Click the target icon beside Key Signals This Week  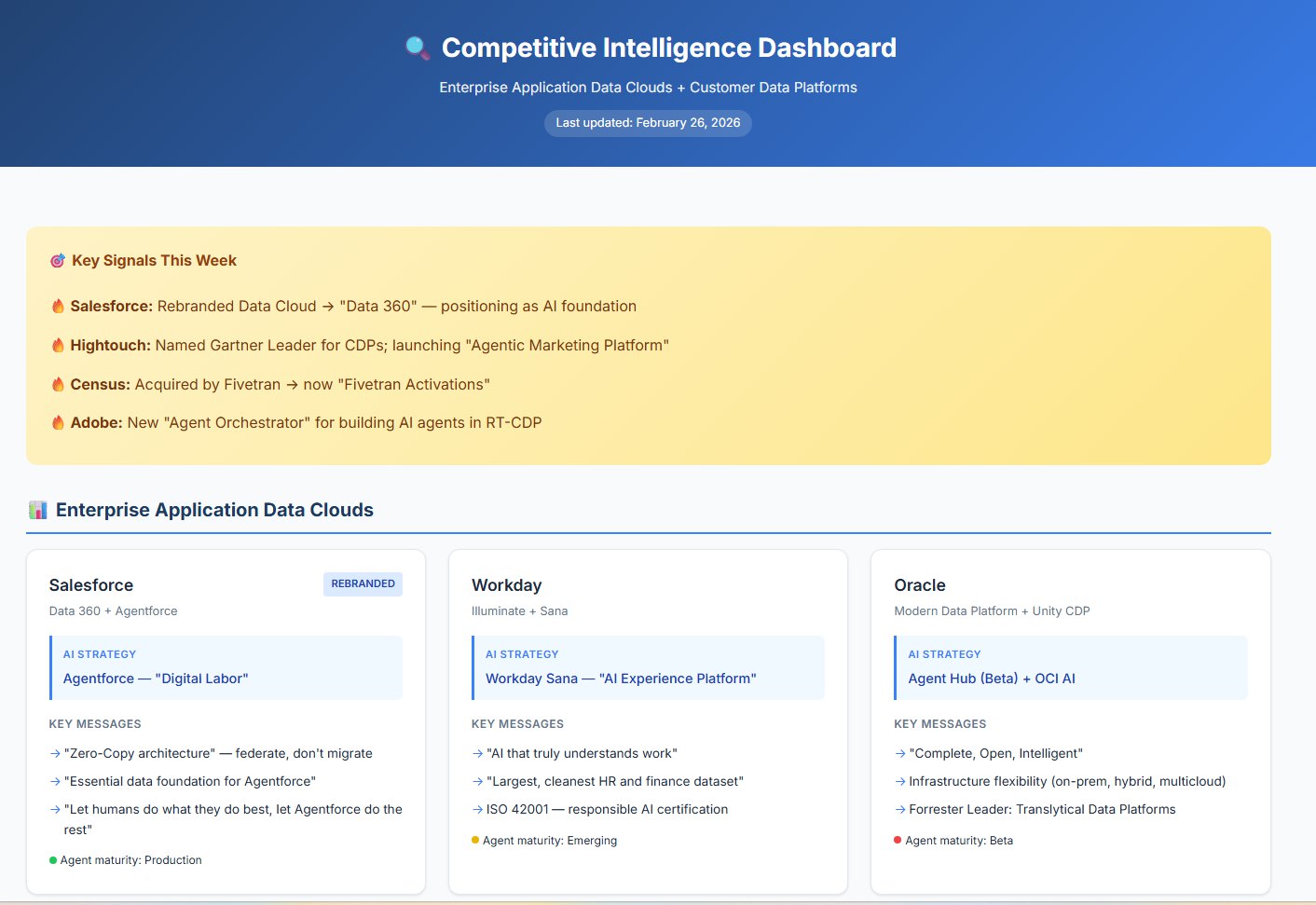pyautogui.click(x=57, y=260)
